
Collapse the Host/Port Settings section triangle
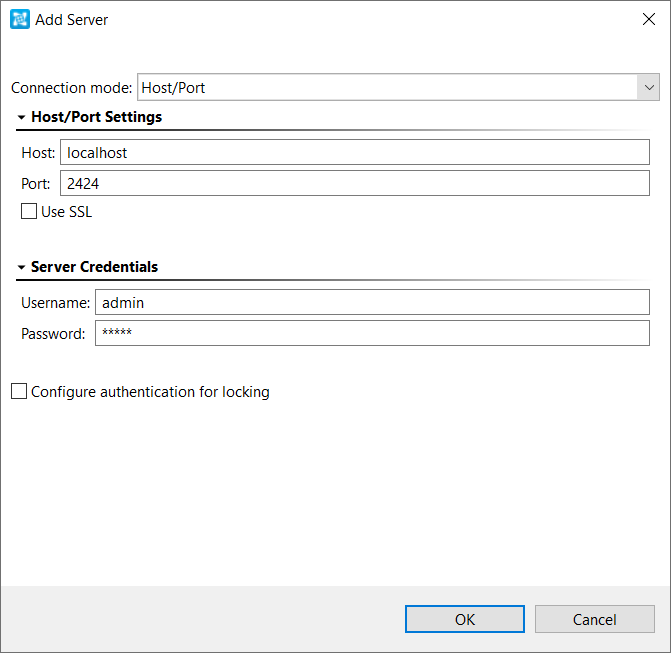click(x=21, y=117)
